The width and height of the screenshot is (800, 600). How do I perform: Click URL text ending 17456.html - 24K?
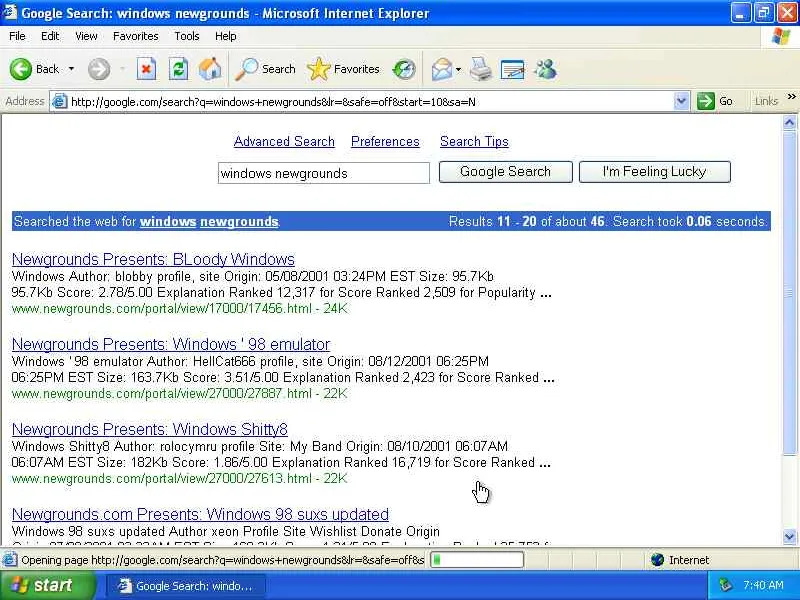pyautogui.click(x=179, y=309)
